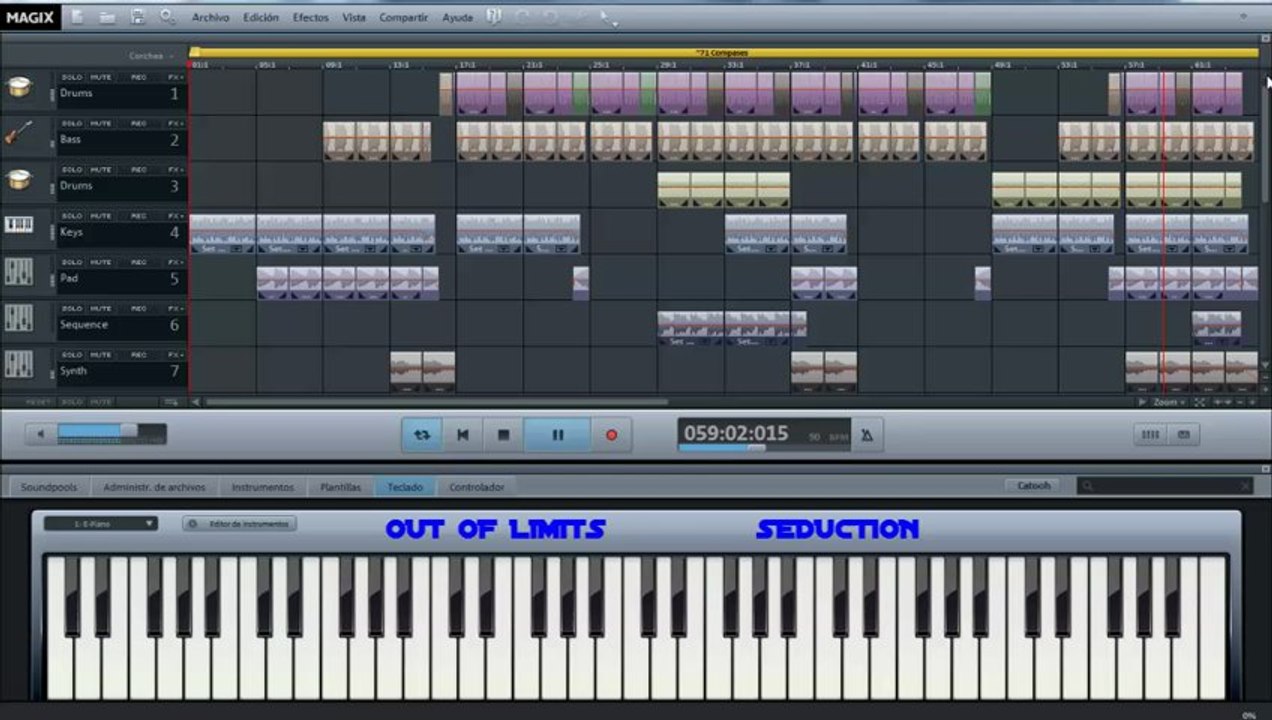Click the Pad track instrument icon
The image size is (1272, 720).
[x=19, y=272]
